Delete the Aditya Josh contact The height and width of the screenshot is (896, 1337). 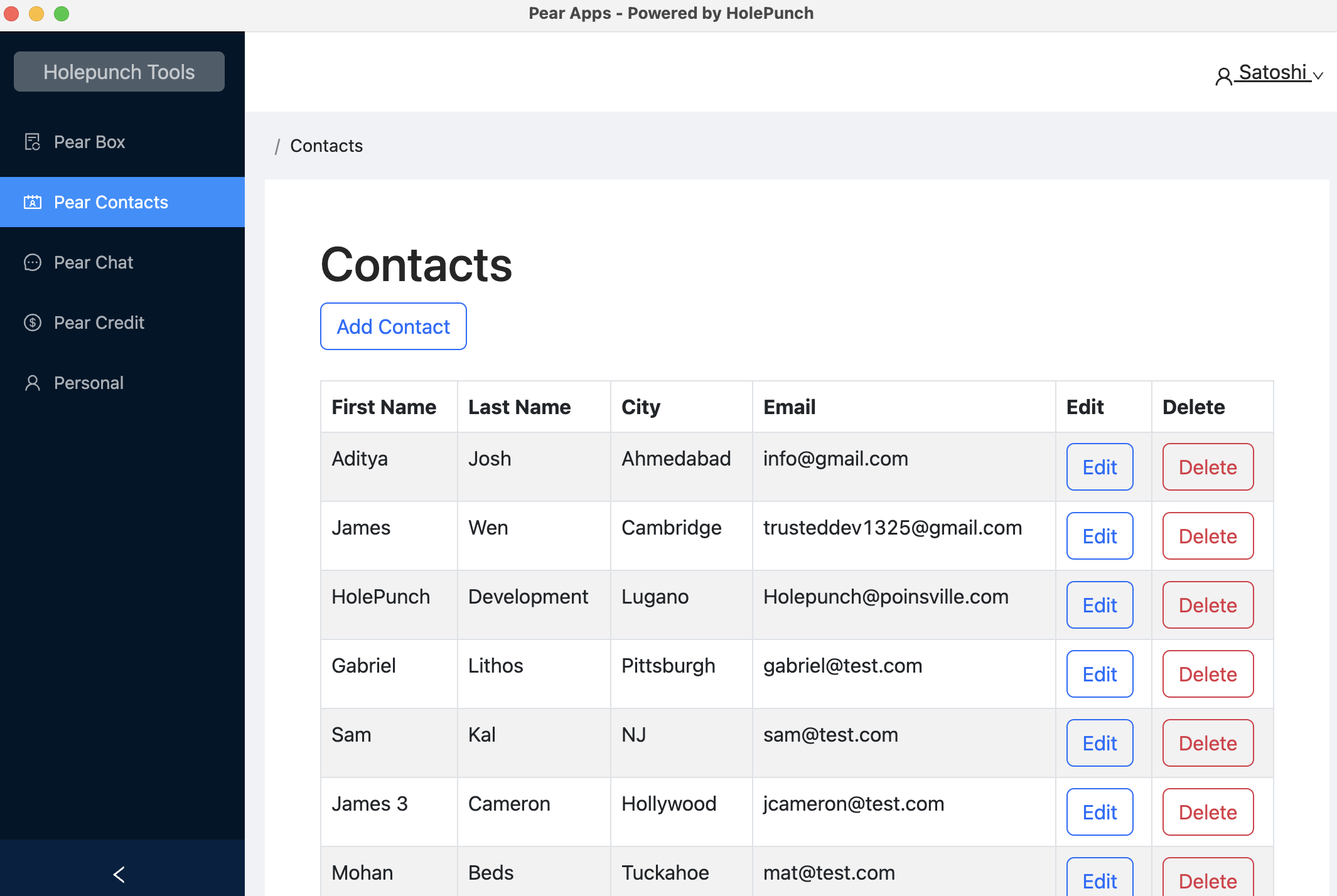click(1208, 467)
